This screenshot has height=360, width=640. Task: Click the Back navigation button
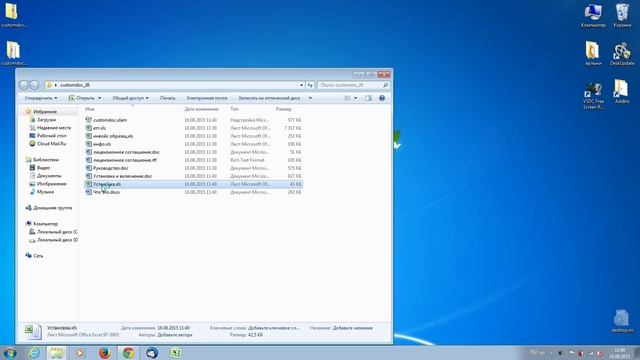(x=24, y=85)
